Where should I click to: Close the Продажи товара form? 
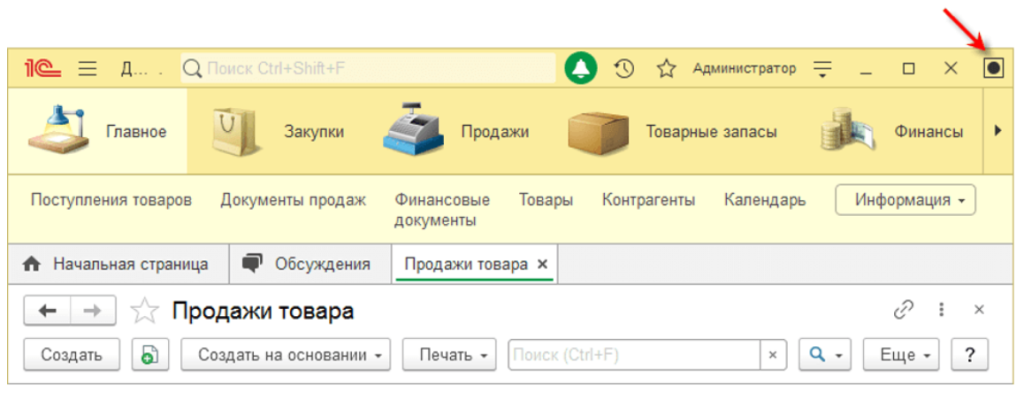coord(979,310)
